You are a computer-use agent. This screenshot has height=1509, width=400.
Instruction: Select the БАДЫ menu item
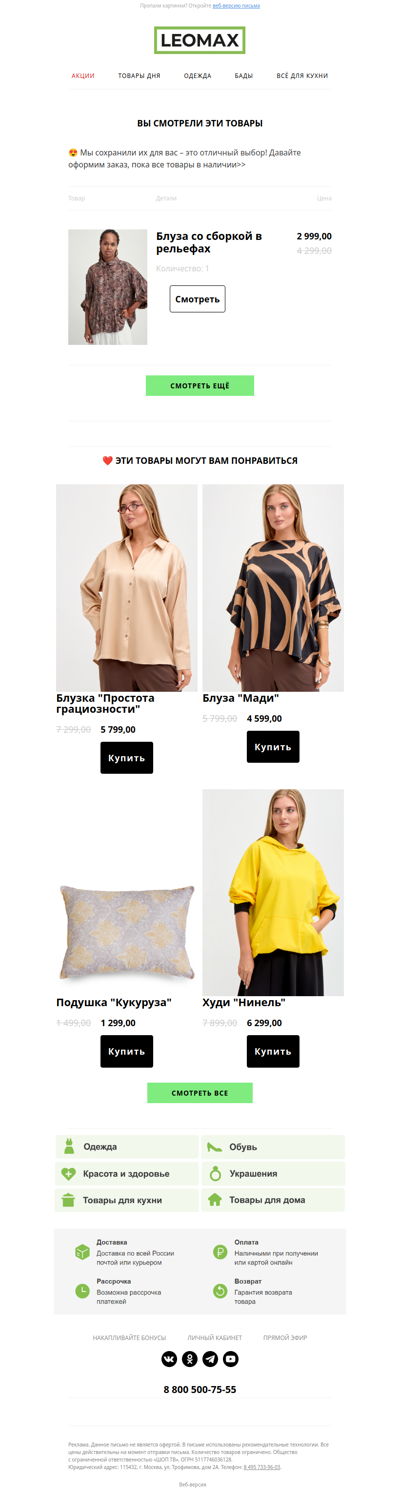tap(244, 76)
